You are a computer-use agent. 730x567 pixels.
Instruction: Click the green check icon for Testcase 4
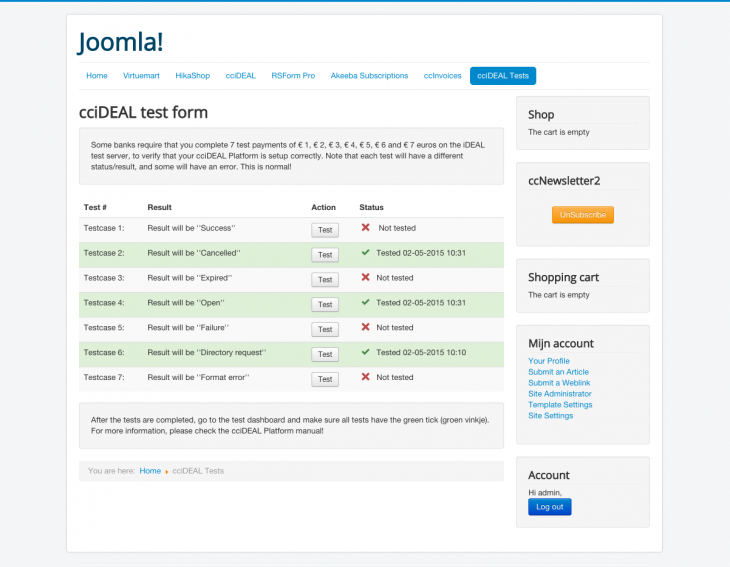(x=366, y=302)
